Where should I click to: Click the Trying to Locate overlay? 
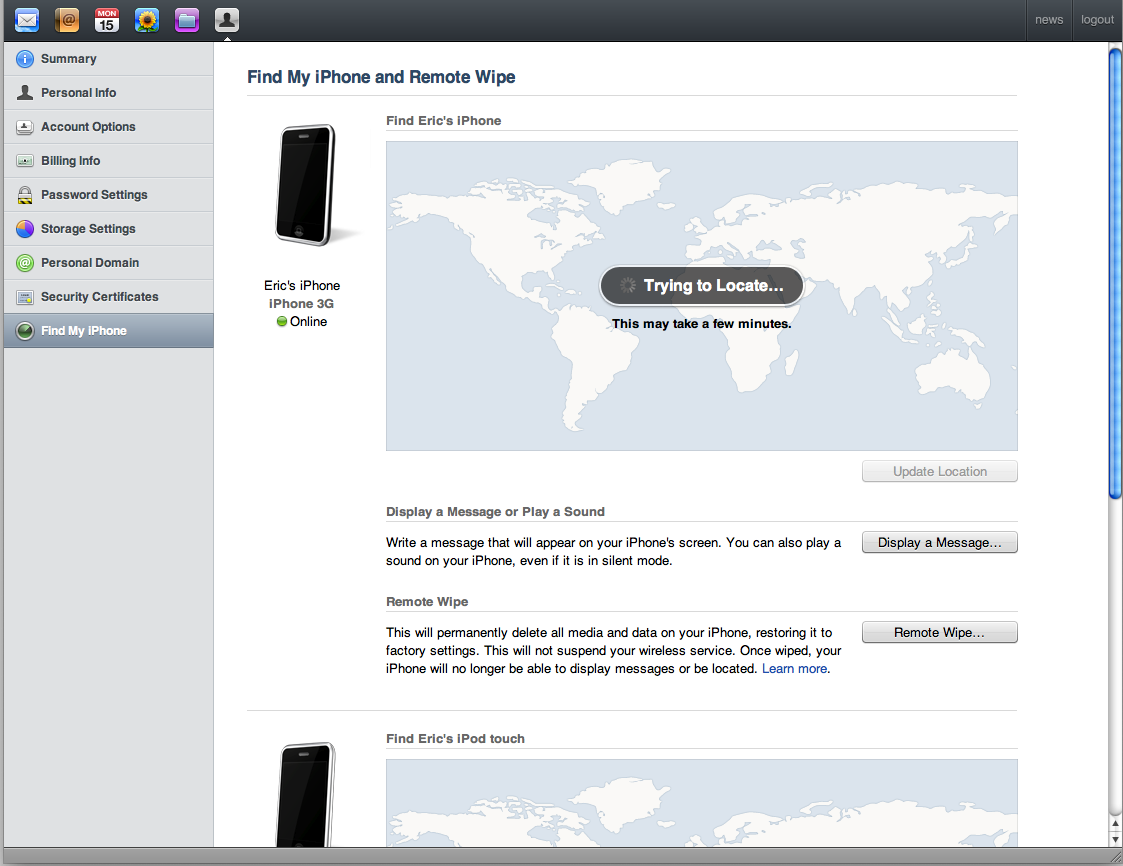point(702,285)
